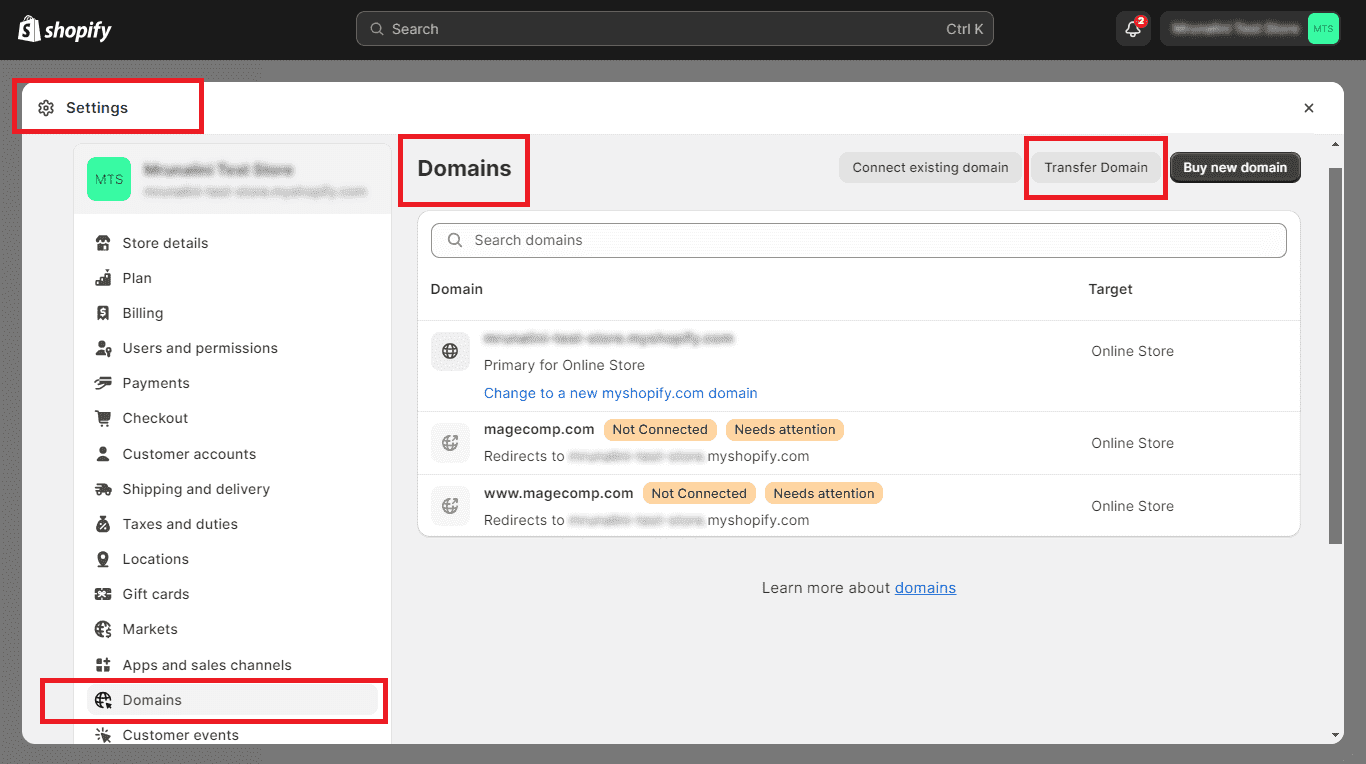Click the Shipping and delivery truck icon
The image size is (1366, 764).
(103, 489)
